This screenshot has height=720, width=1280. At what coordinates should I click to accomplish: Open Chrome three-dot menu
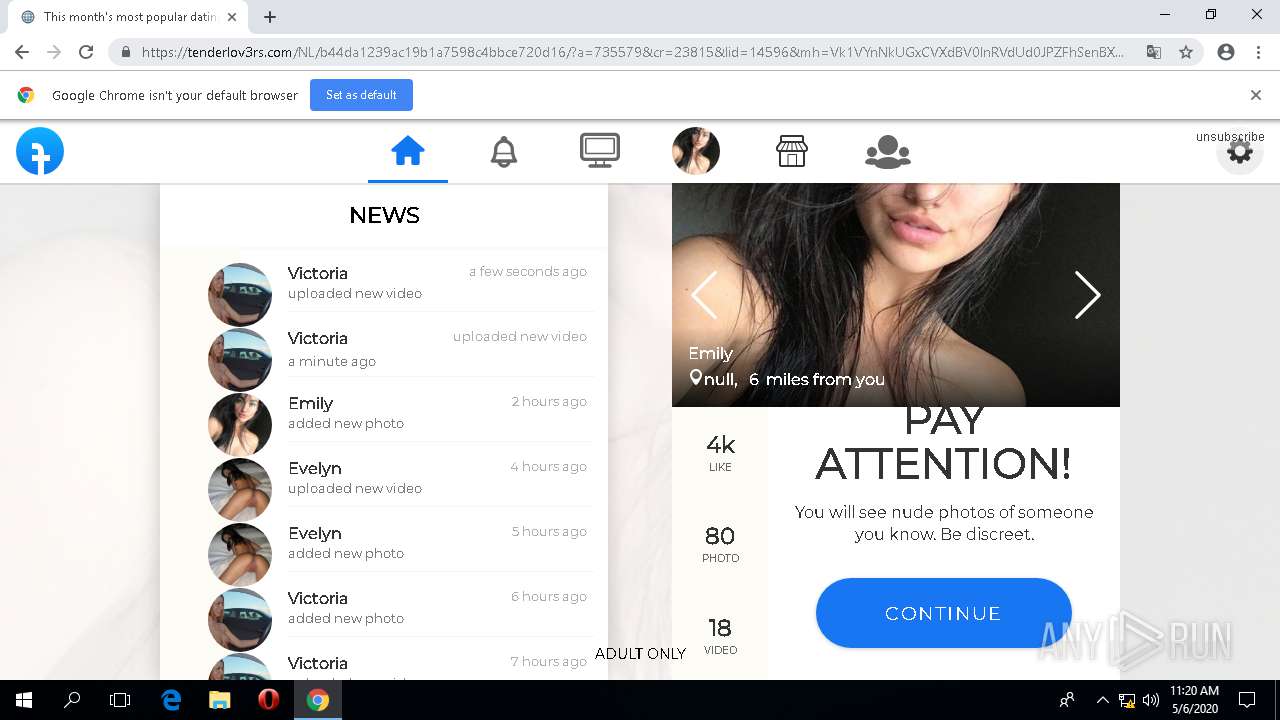pyautogui.click(x=1258, y=52)
